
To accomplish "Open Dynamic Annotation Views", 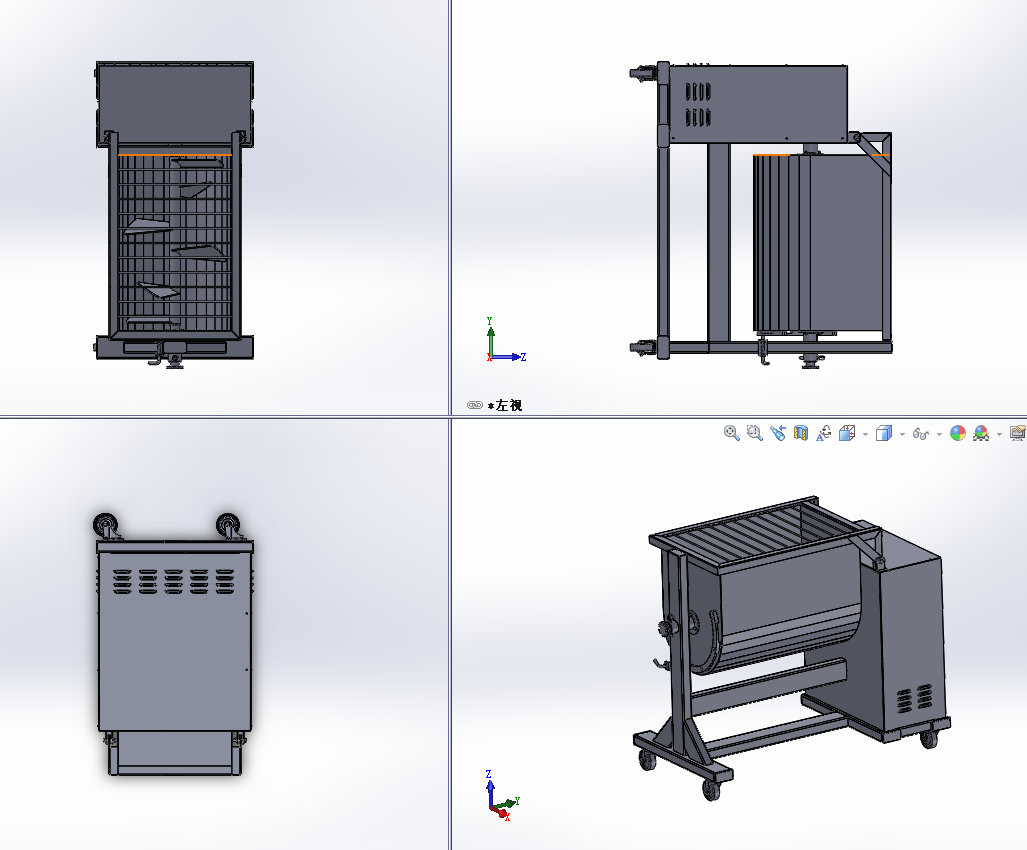I will tap(823, 433).
